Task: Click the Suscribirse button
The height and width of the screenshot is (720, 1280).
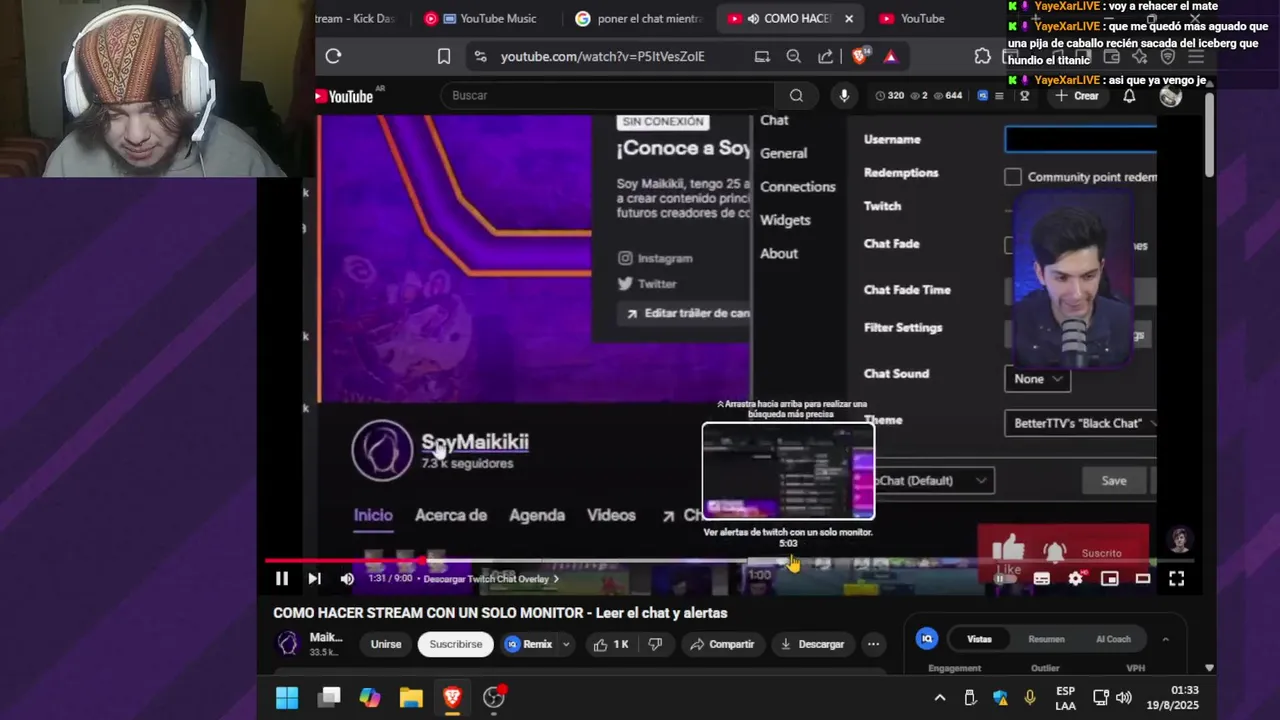Action: point(456,644)
